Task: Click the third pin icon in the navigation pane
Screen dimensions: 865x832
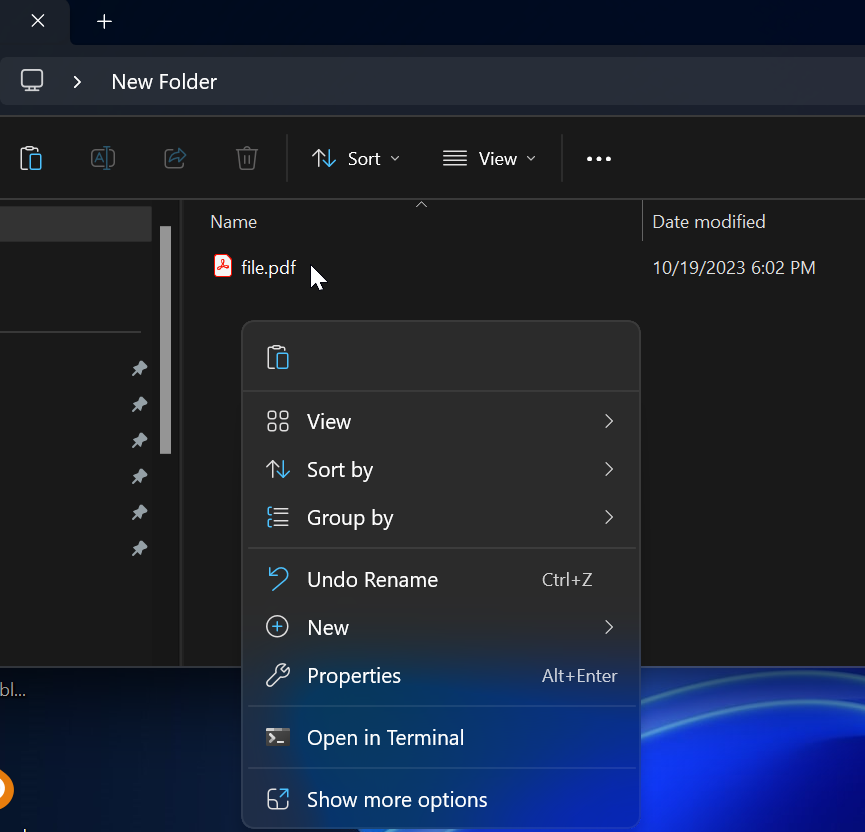Action: 140,440
